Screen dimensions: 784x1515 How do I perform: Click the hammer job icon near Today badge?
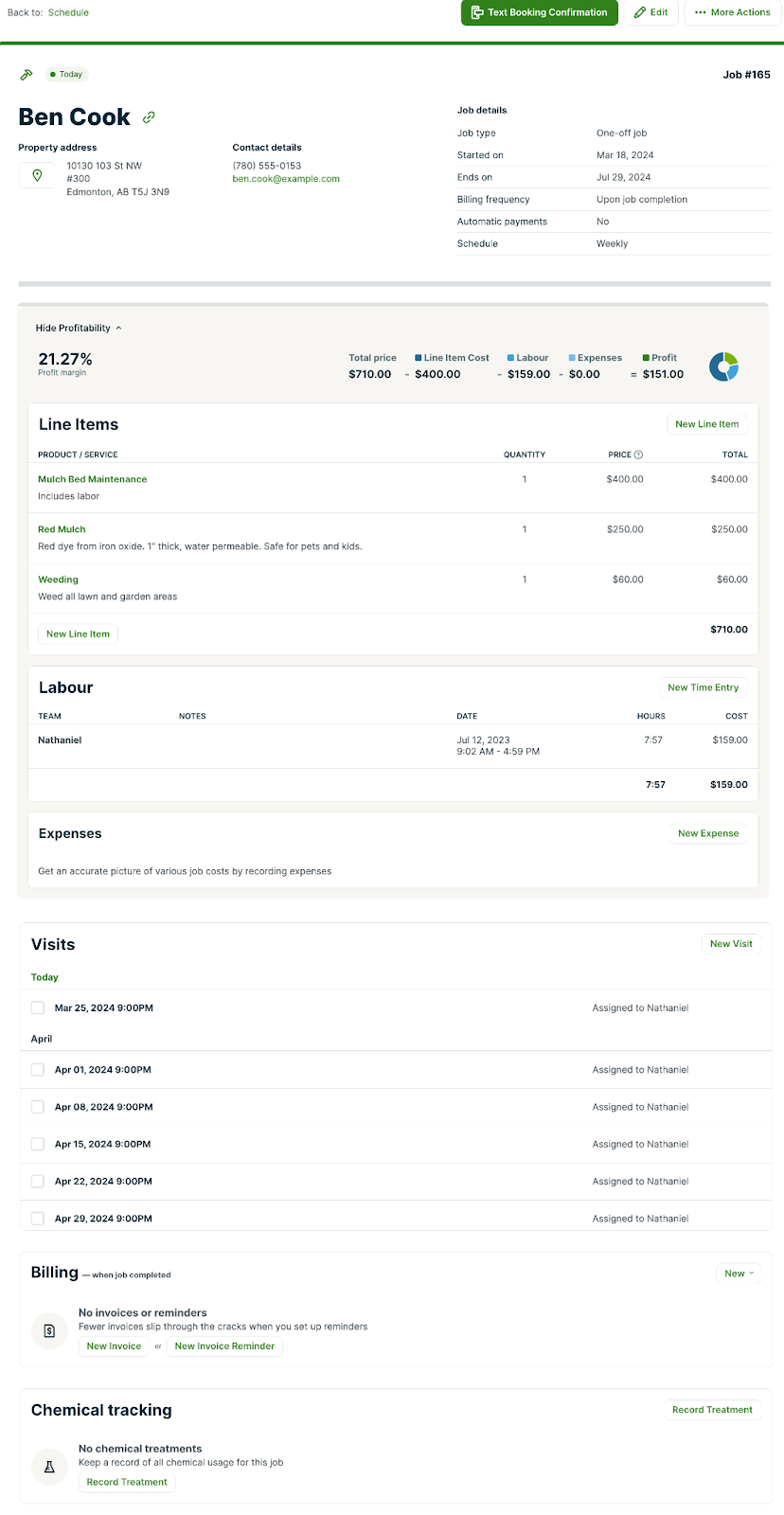click(27, 75)
